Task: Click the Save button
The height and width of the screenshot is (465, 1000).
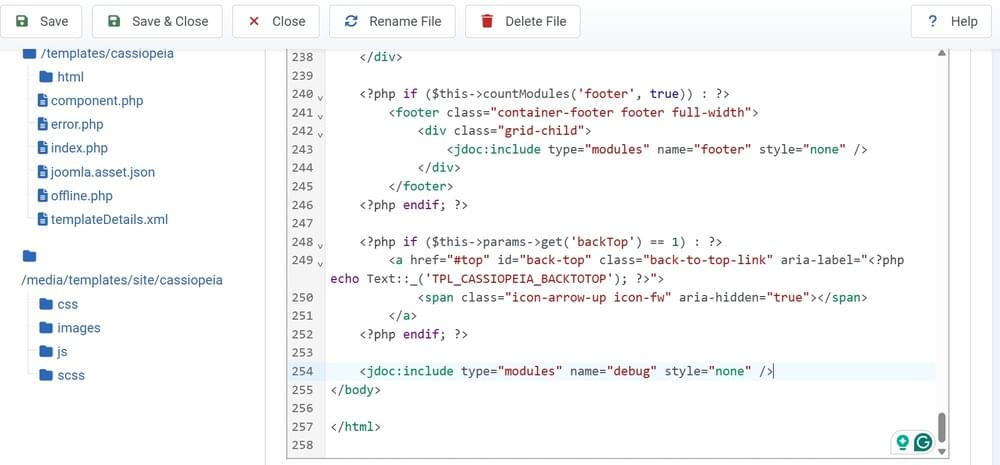Action: pyautogui.click(x=41, y=22)
